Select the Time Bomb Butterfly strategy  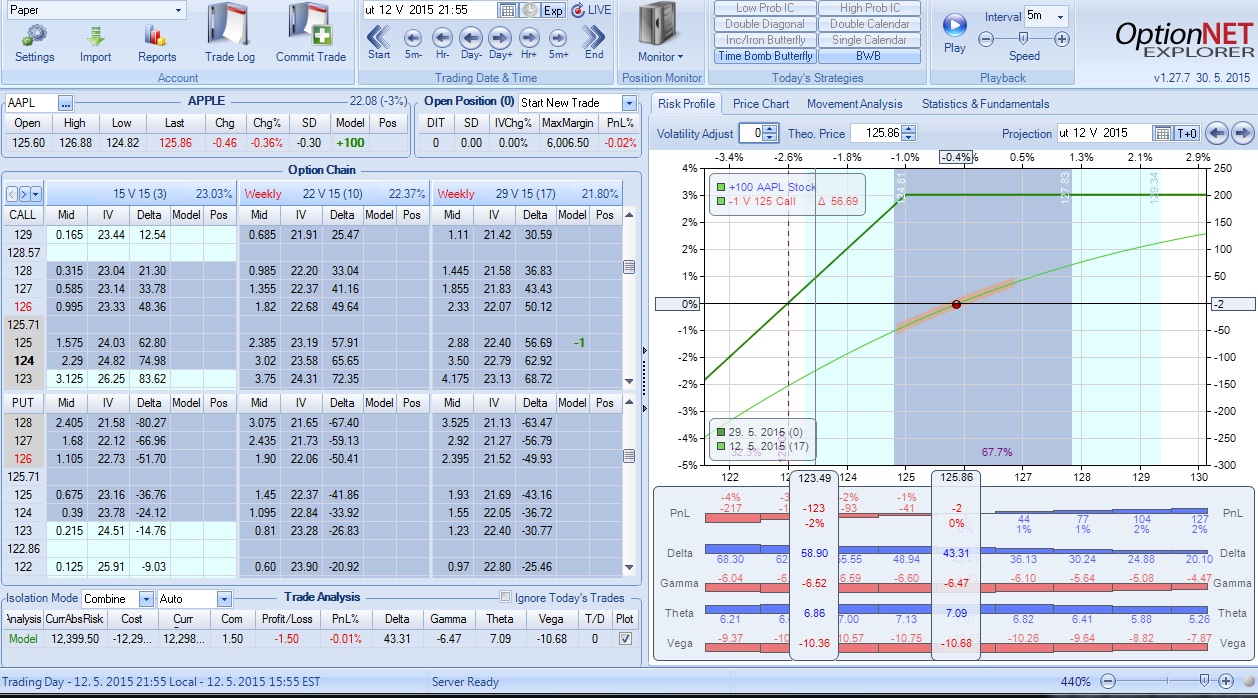(x=765, y=56)
